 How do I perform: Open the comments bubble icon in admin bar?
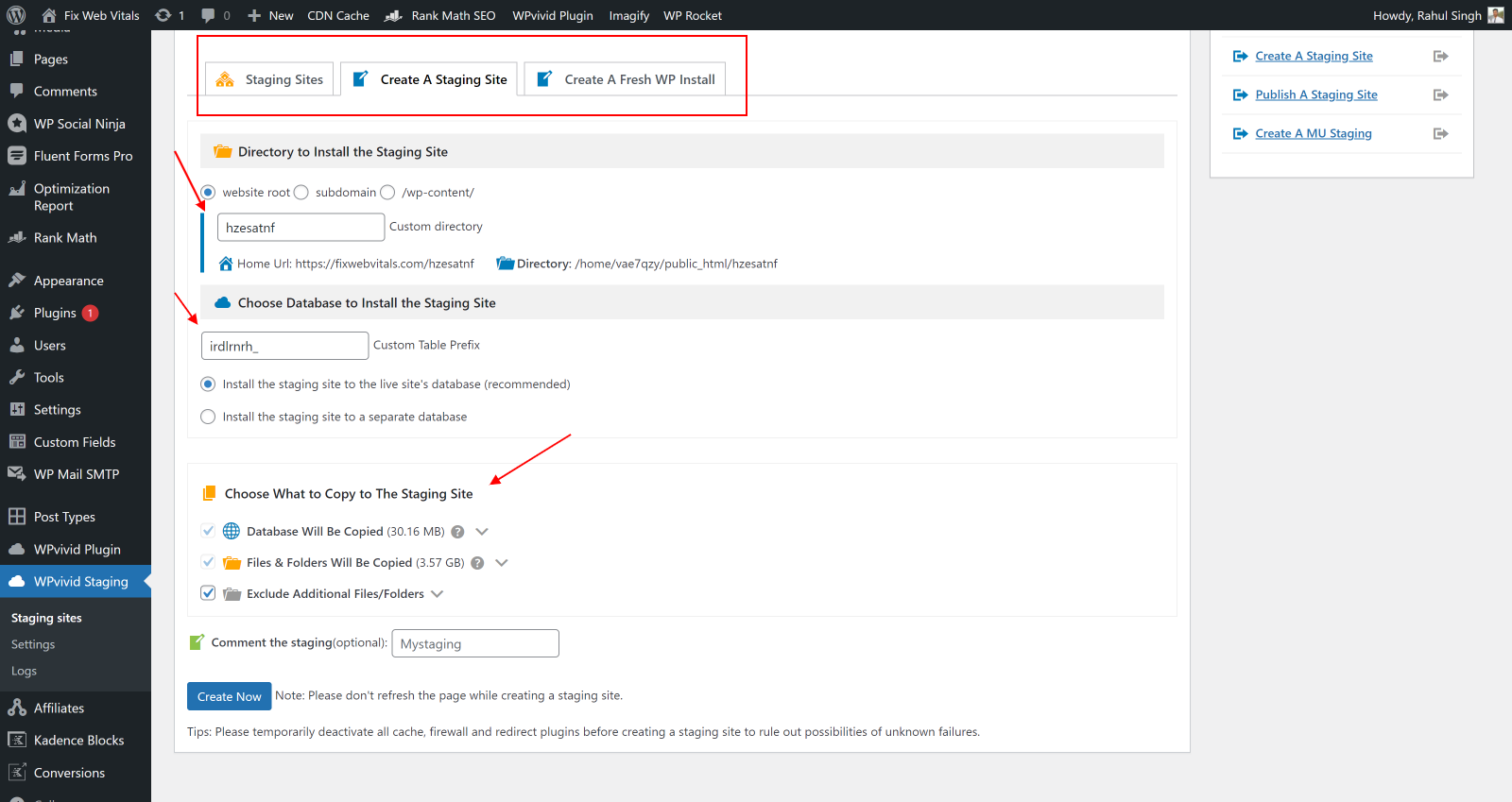(208, 15)
